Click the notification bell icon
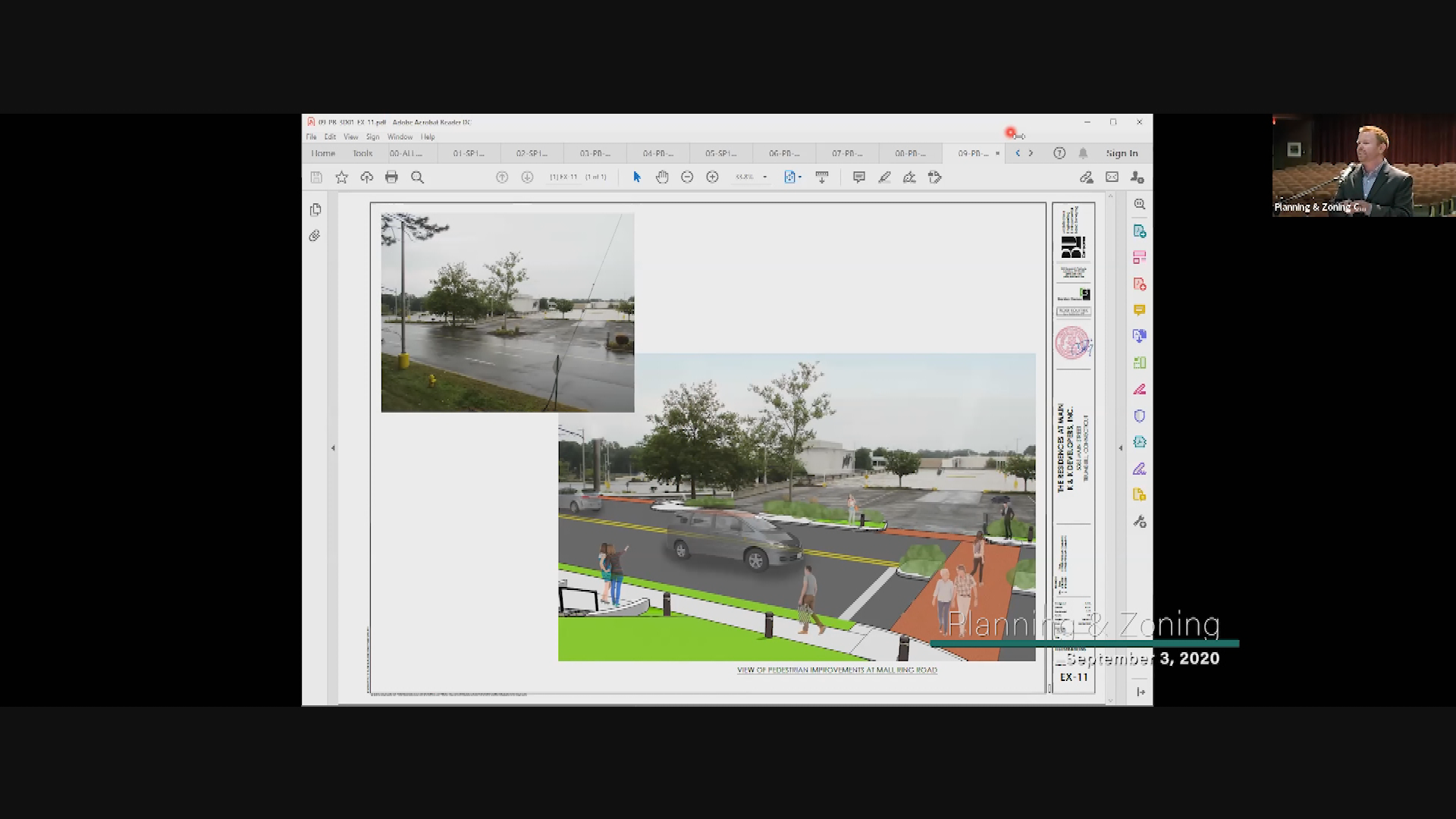Image resolution: width=1456 pixels, height=819 pixels. coord(1083,153)
